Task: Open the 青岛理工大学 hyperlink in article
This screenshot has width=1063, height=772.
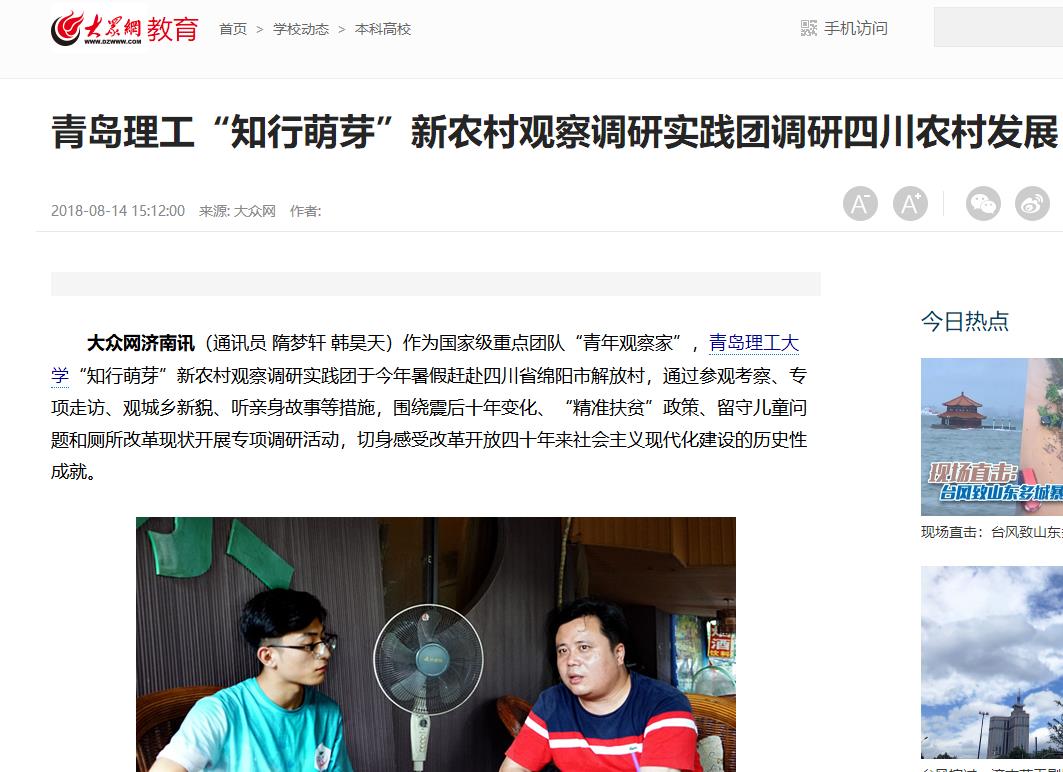Action: pyautogui.click(x=754, y=343)
